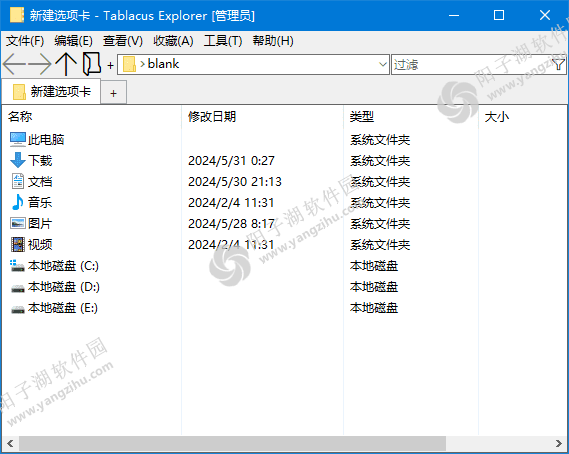Open the 查看(V) menu
Screen dimensions: 569x454
coord(123,41)
